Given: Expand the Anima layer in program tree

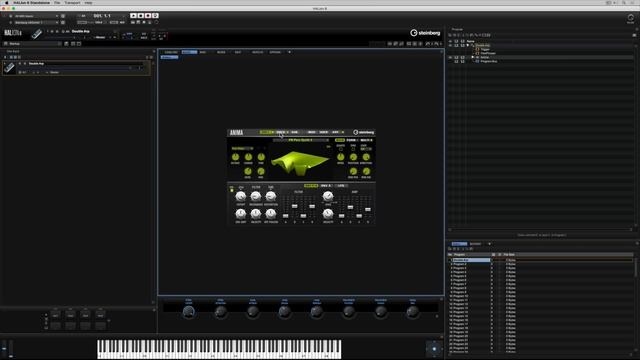Looking at the screenshot, I should 473,58.
